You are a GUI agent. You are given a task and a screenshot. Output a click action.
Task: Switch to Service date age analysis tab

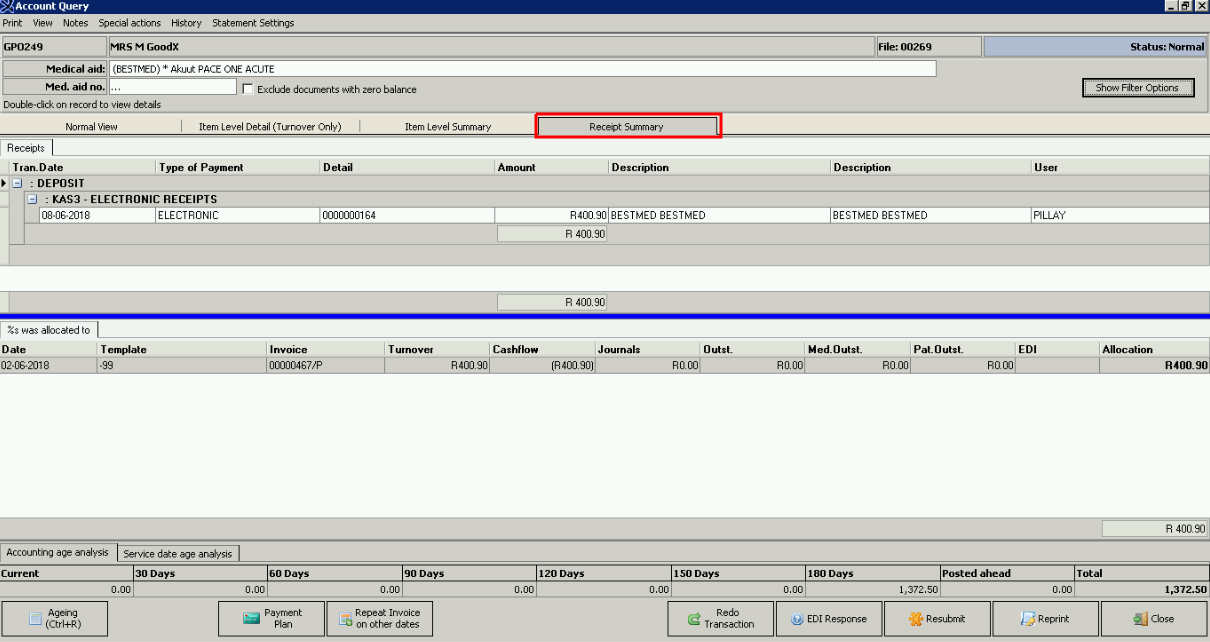178,553
